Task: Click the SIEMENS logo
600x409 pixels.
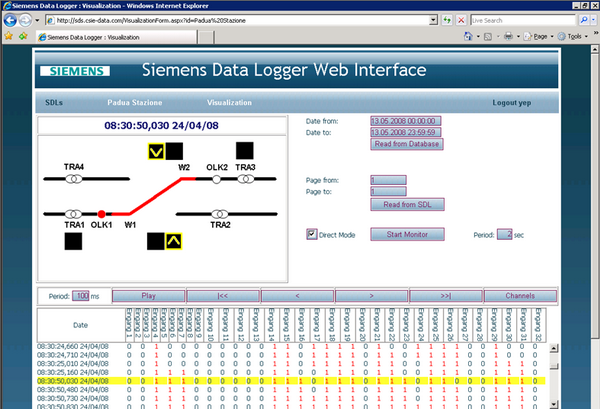Action: [75, 71]
